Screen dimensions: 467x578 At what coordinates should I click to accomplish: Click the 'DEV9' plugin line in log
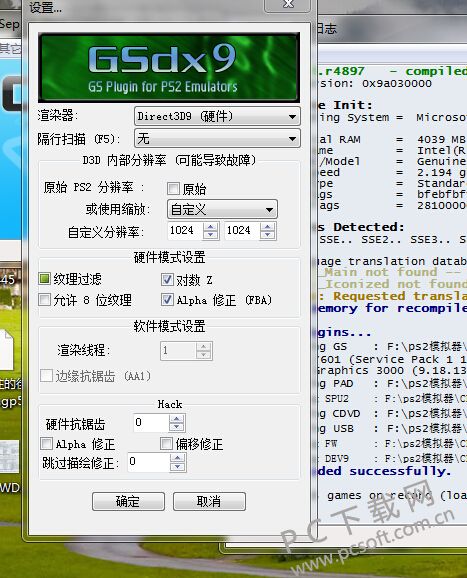pos(392,459)
